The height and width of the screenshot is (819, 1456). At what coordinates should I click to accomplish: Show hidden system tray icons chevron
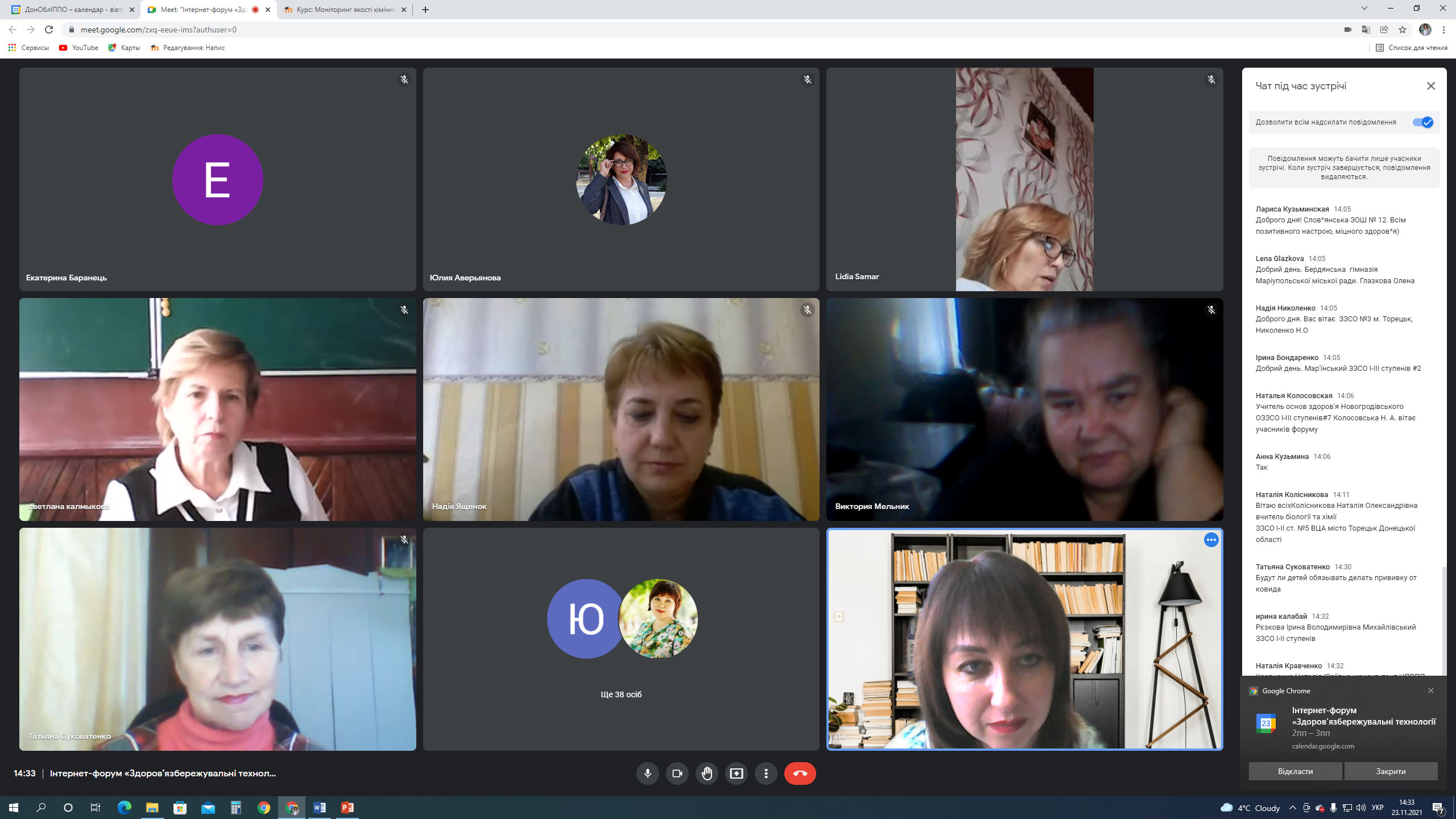pos(1292,808)
